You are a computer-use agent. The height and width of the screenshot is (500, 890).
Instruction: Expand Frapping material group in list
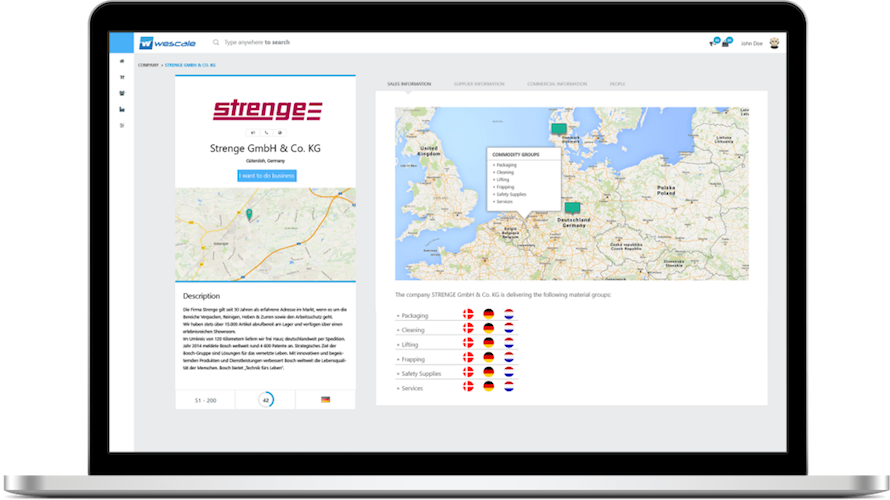410,360
